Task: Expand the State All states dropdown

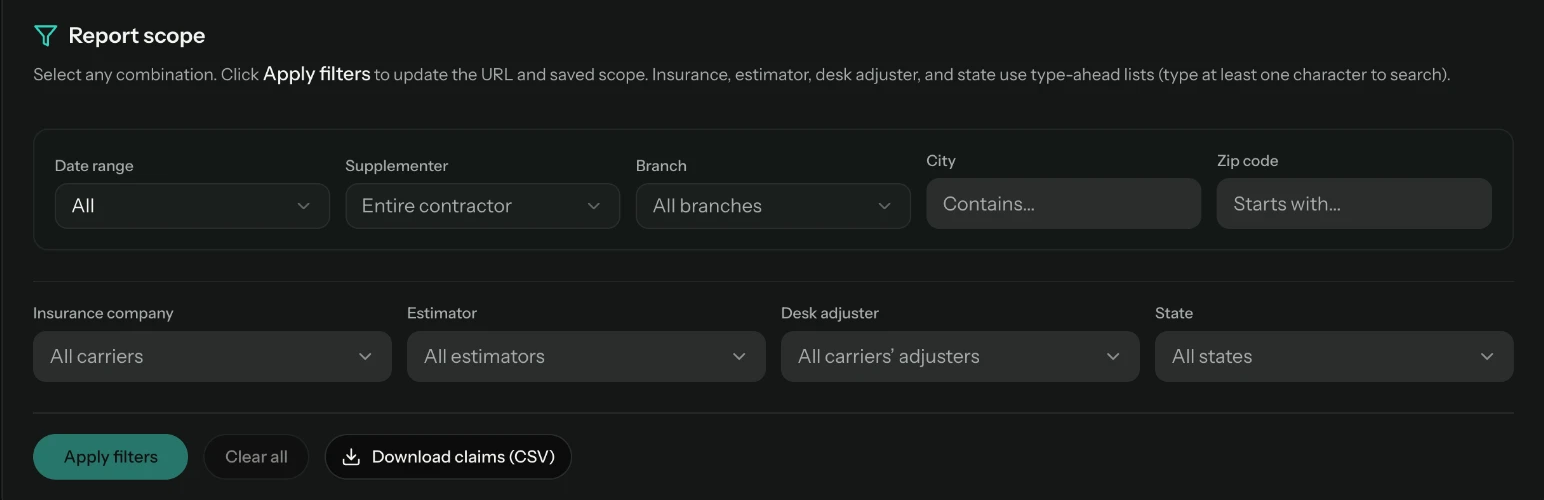Action: tap(1334, 356)
